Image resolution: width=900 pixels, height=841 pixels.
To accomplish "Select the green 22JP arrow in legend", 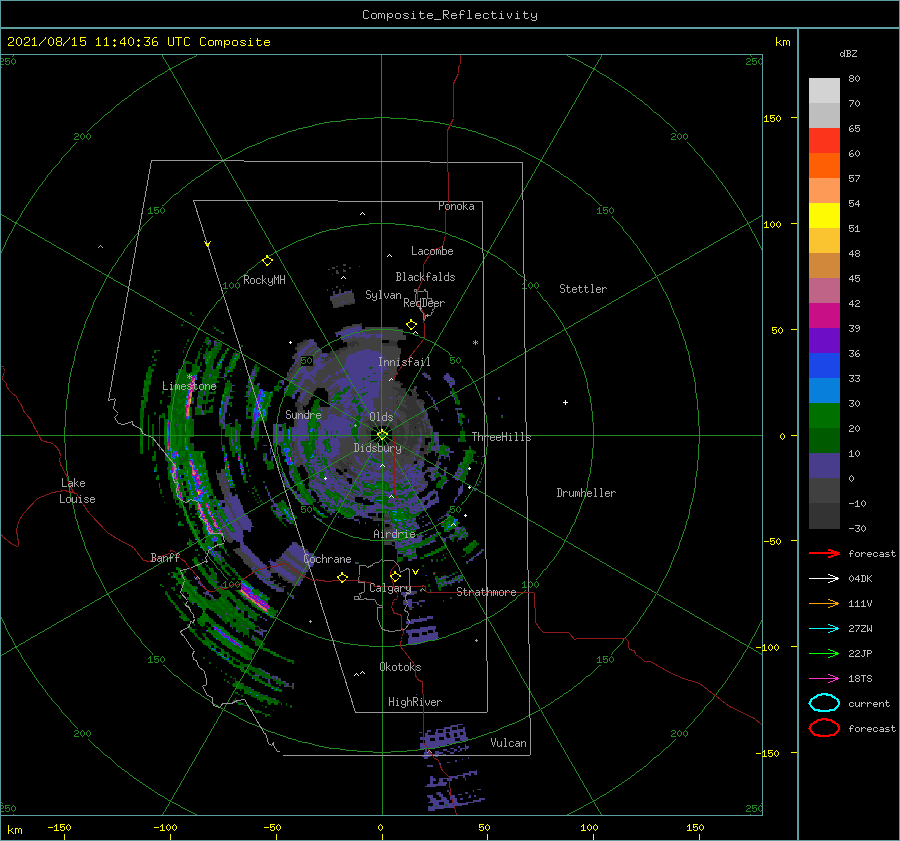I will pyautogui.click(x=824, y=653).
